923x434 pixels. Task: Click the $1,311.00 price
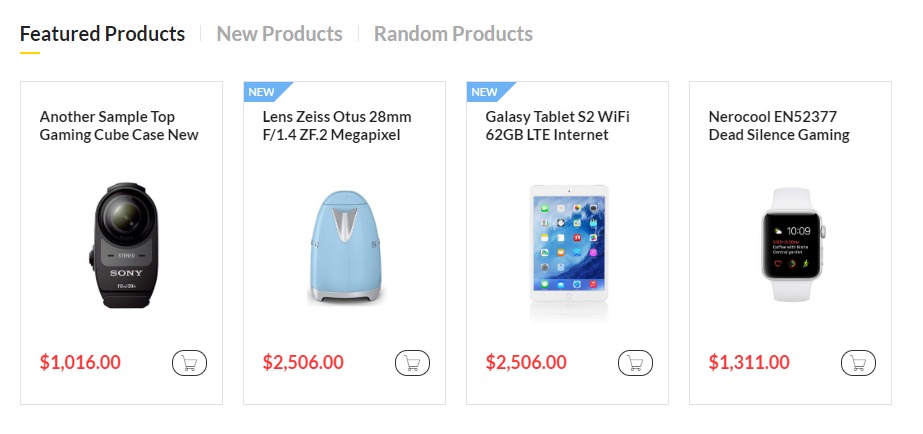(x=749, y=363)
